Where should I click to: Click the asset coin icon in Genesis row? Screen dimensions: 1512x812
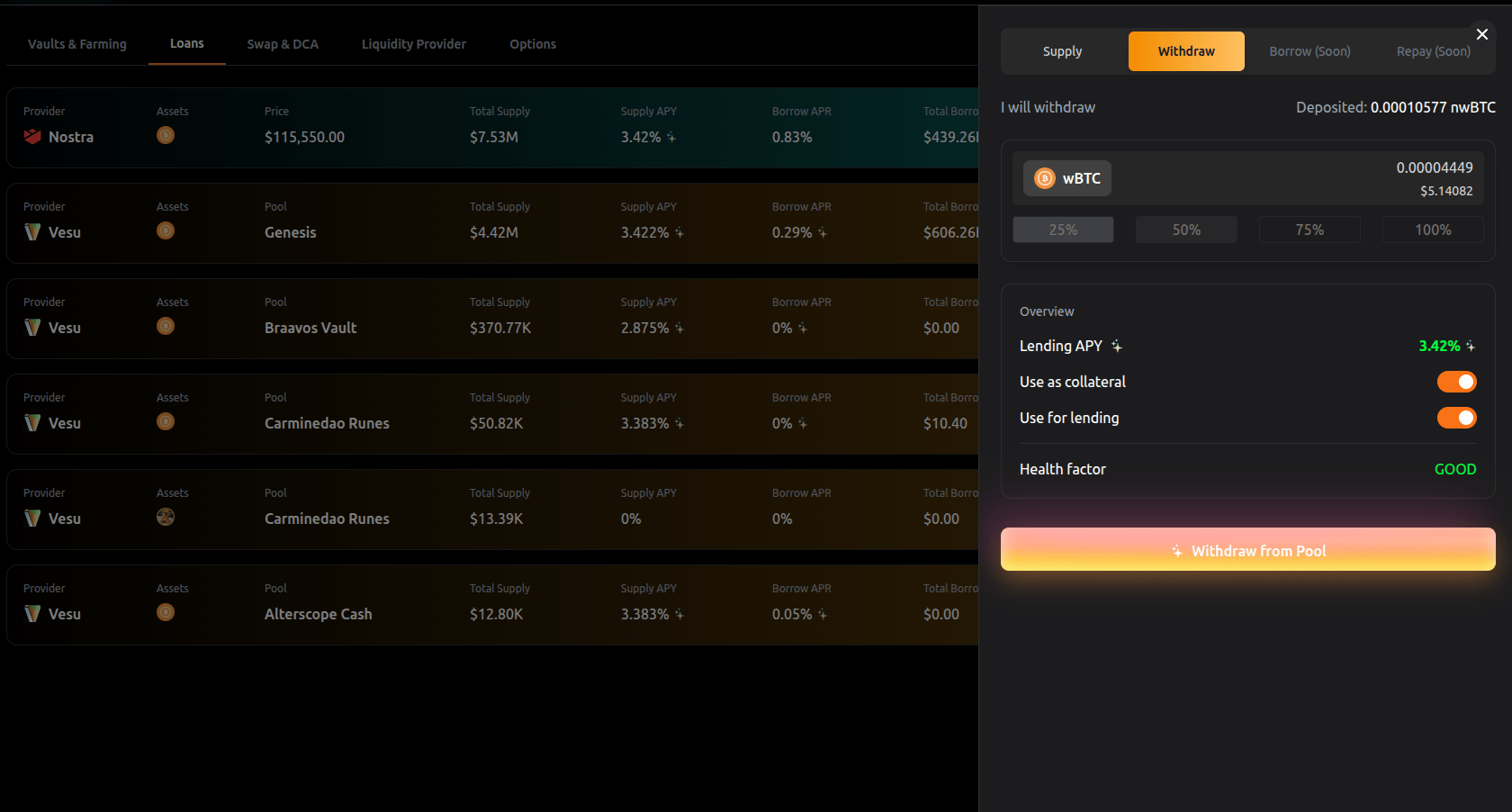(x=166, y=230)
